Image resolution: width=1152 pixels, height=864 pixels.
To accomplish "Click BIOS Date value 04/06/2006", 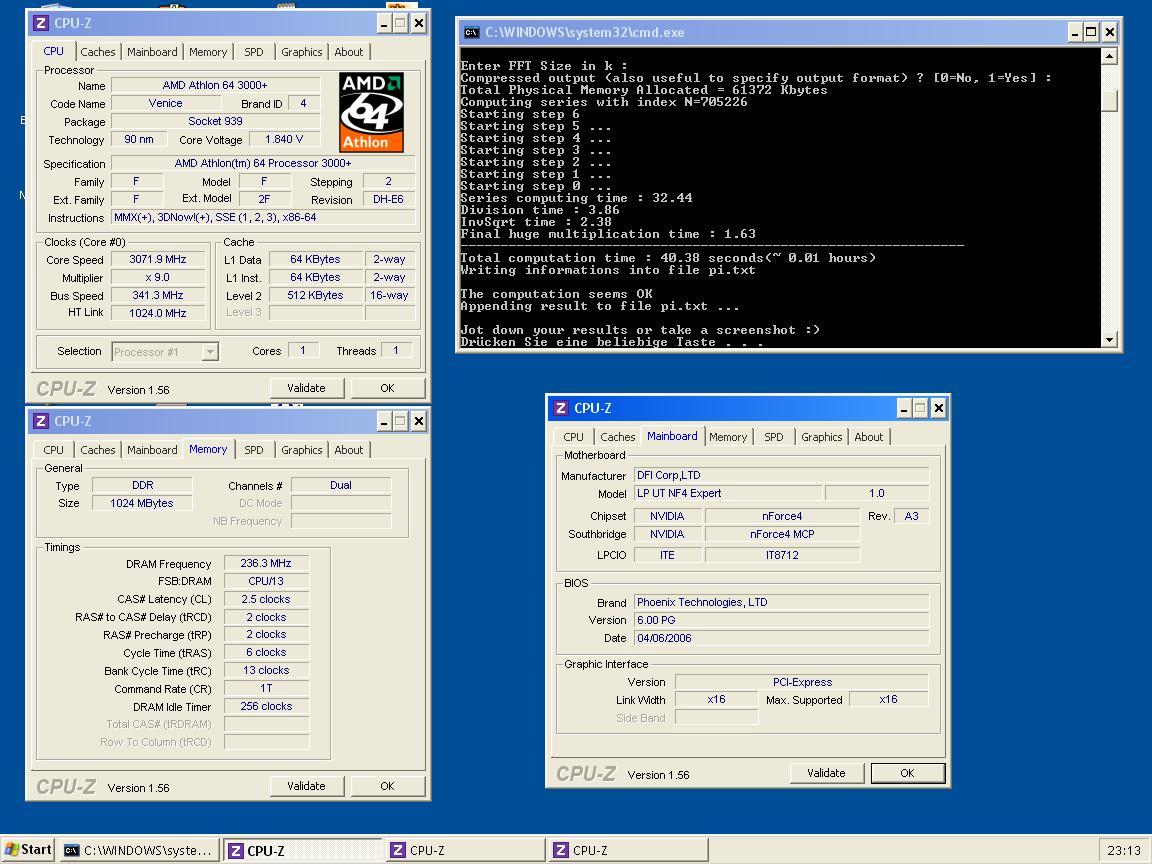I will click(x=782, y=638).
